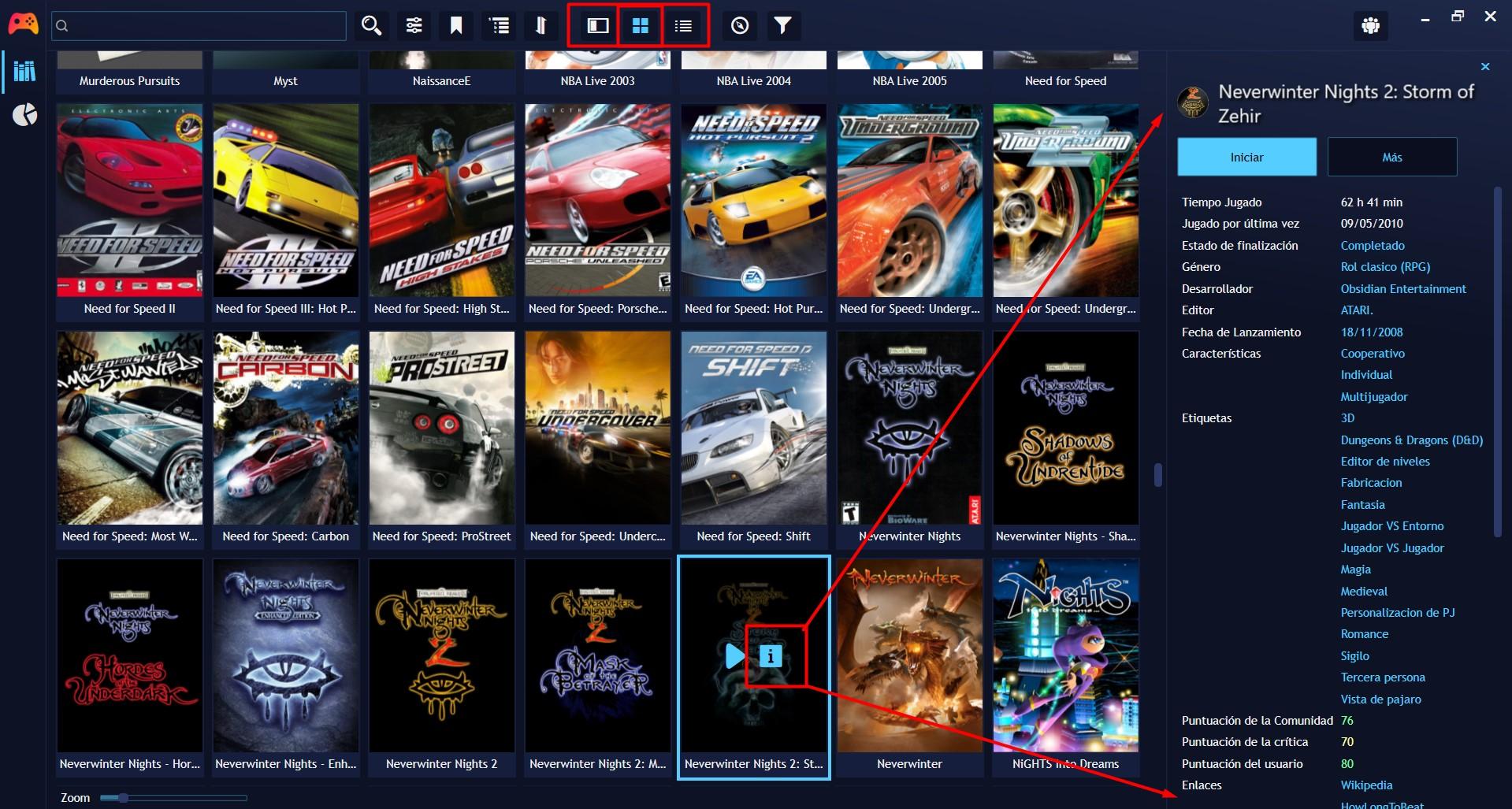1512x809 pixels.
Task: Select NiGHTS into Dreams cover
Action: [x=1066, y=655]
